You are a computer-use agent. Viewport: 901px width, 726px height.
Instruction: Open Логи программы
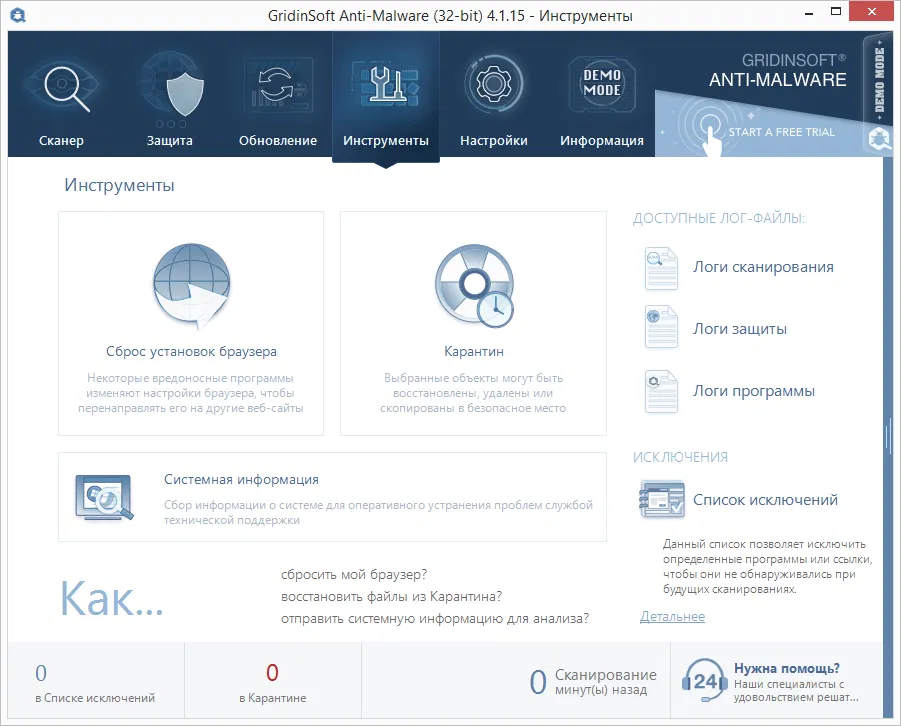pos(753,391)
